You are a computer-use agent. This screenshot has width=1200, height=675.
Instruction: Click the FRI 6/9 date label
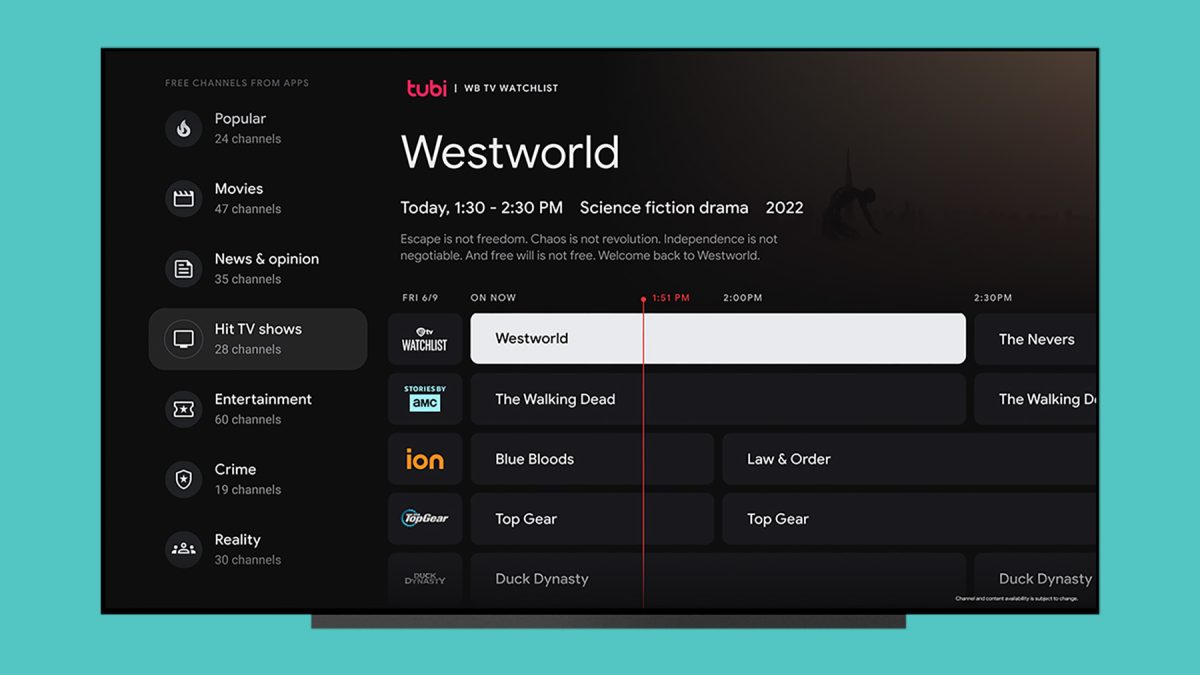(420, 298)
